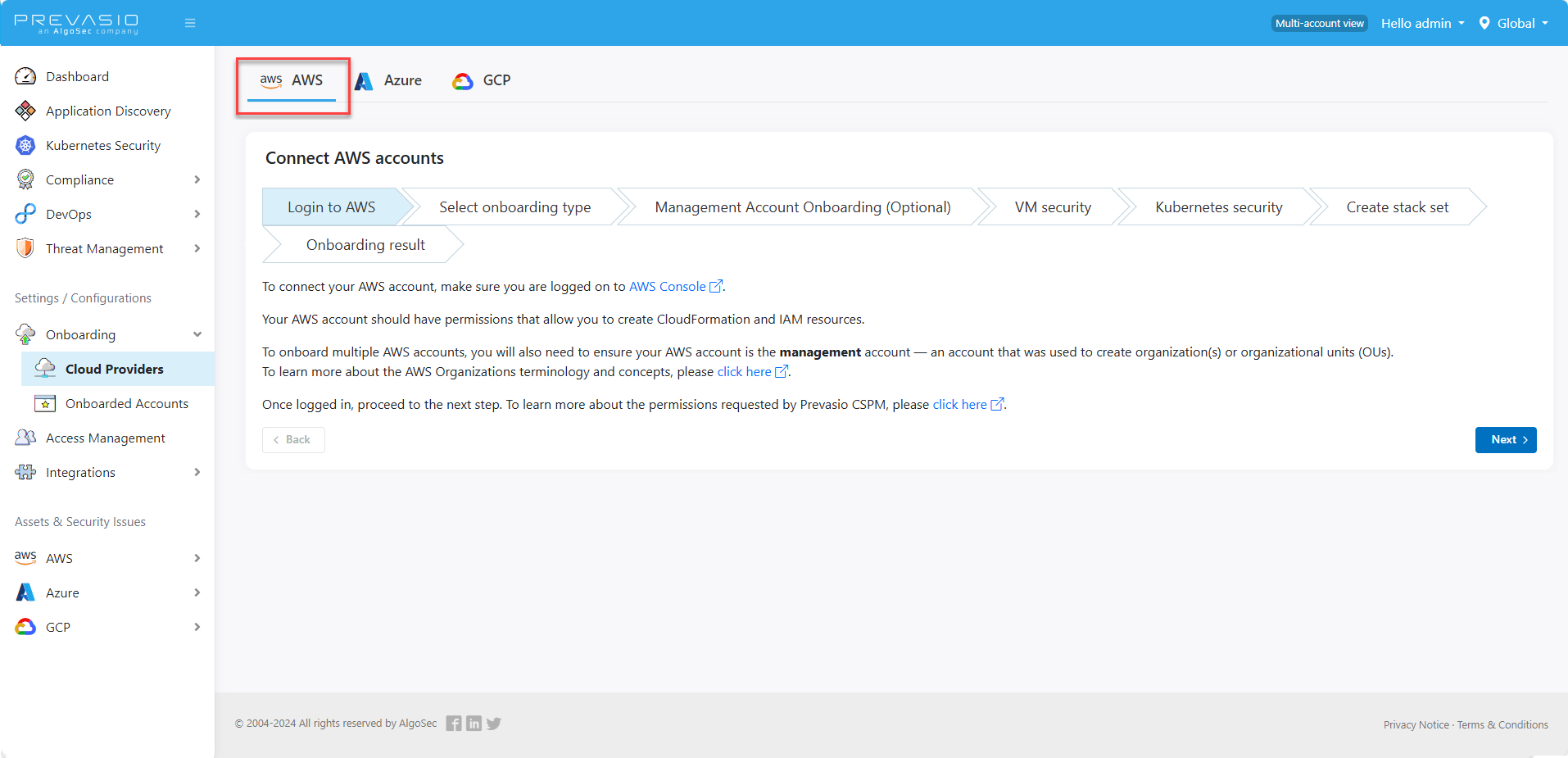
Task: Select the Login to AWS step
Action: (332, 207)
